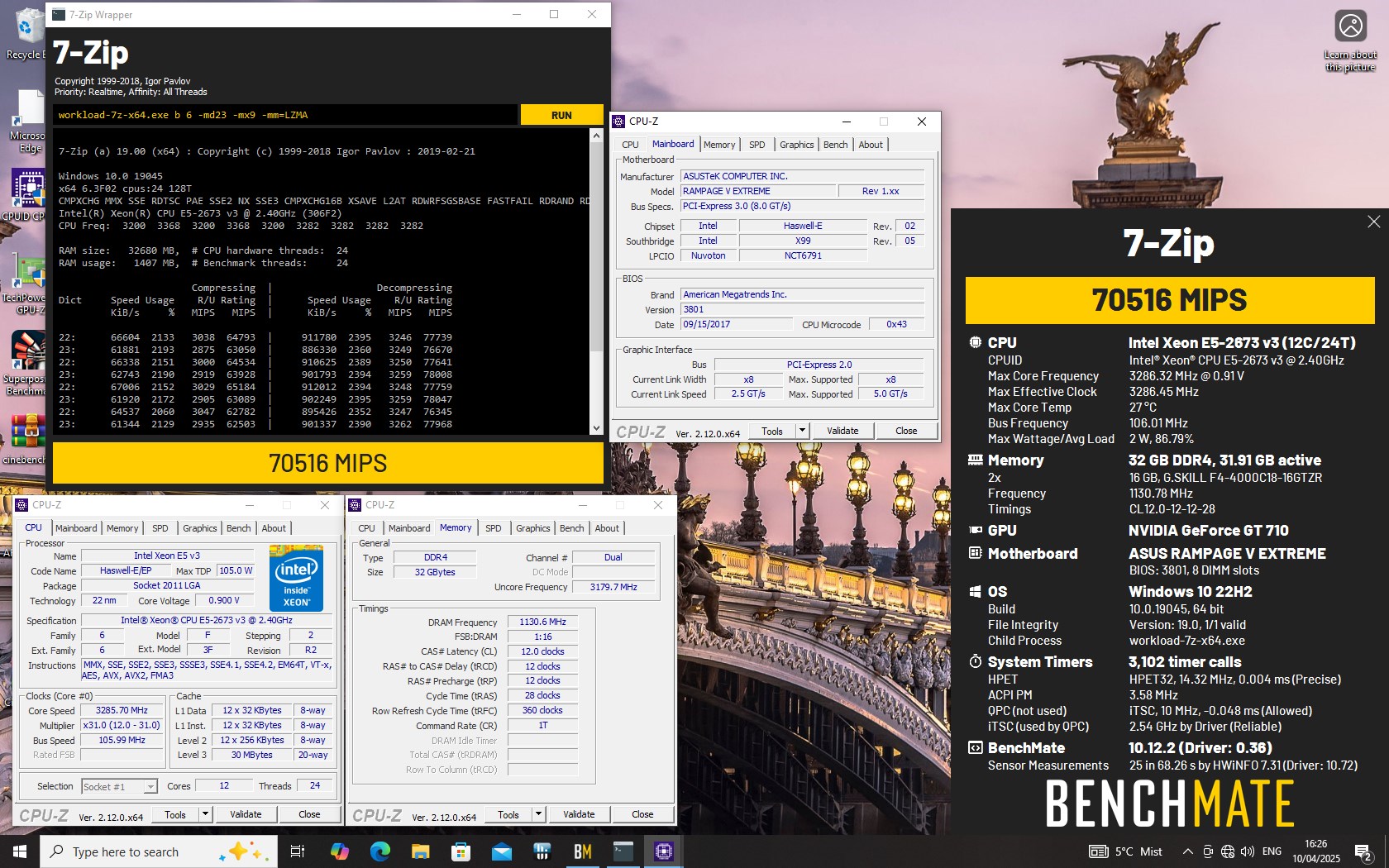Open Task View in the taskbar
Screen dimensions: 1389x868
[298, 851]
